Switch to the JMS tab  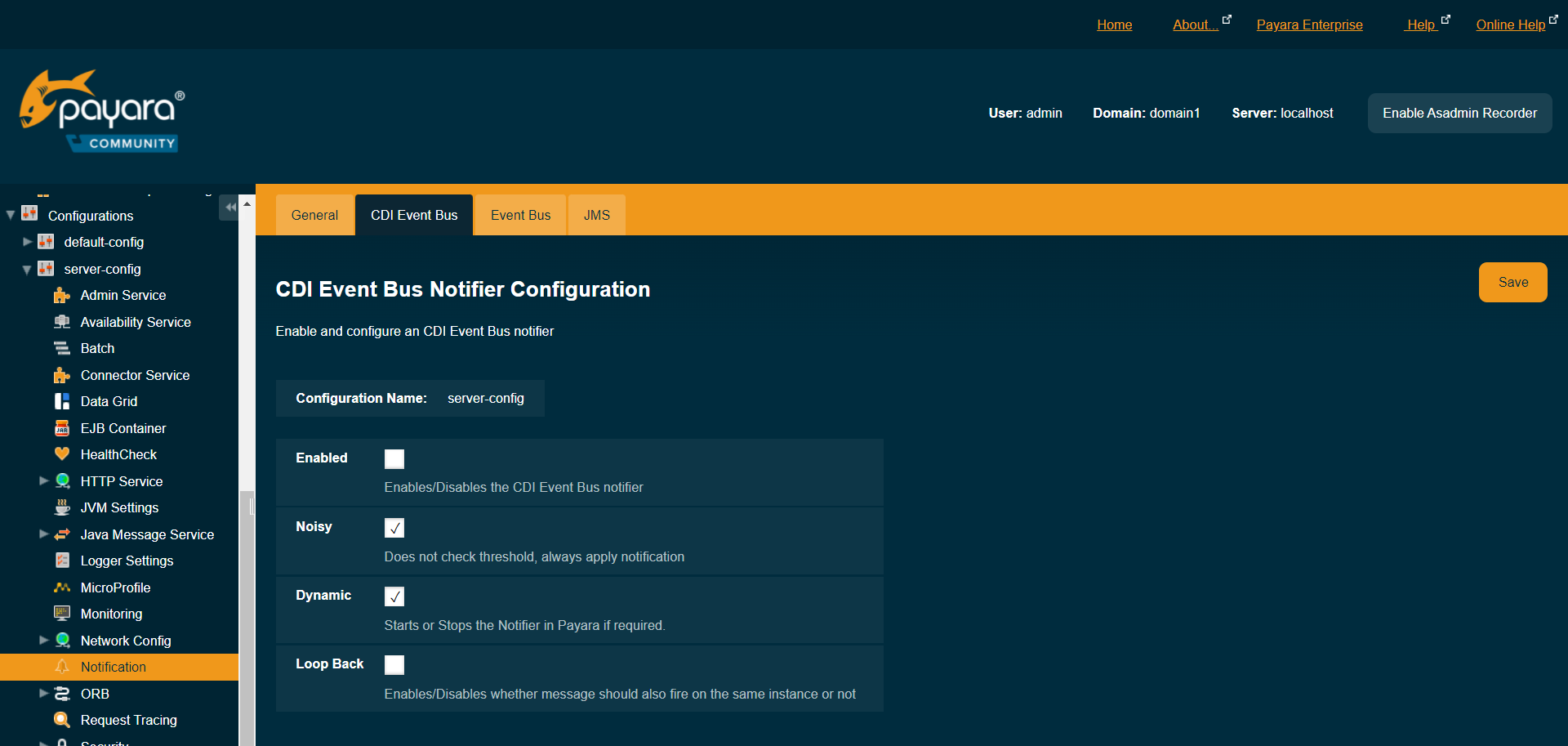596,215
